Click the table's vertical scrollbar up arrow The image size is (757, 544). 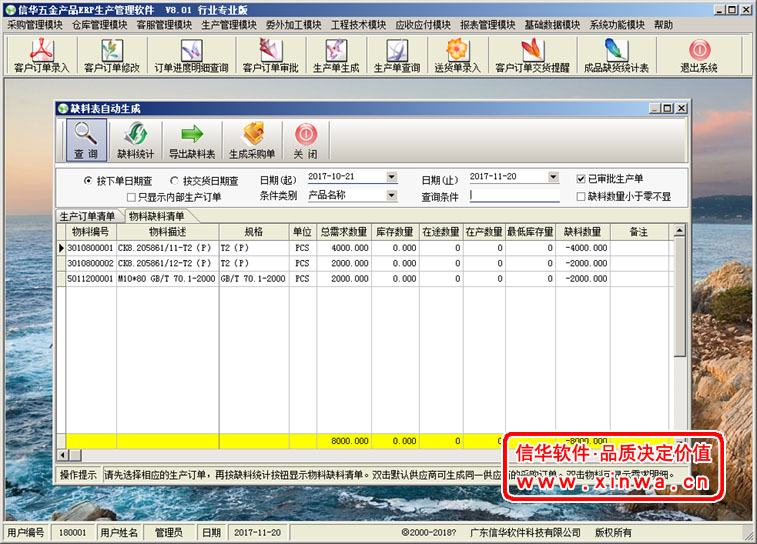[679, 231]
